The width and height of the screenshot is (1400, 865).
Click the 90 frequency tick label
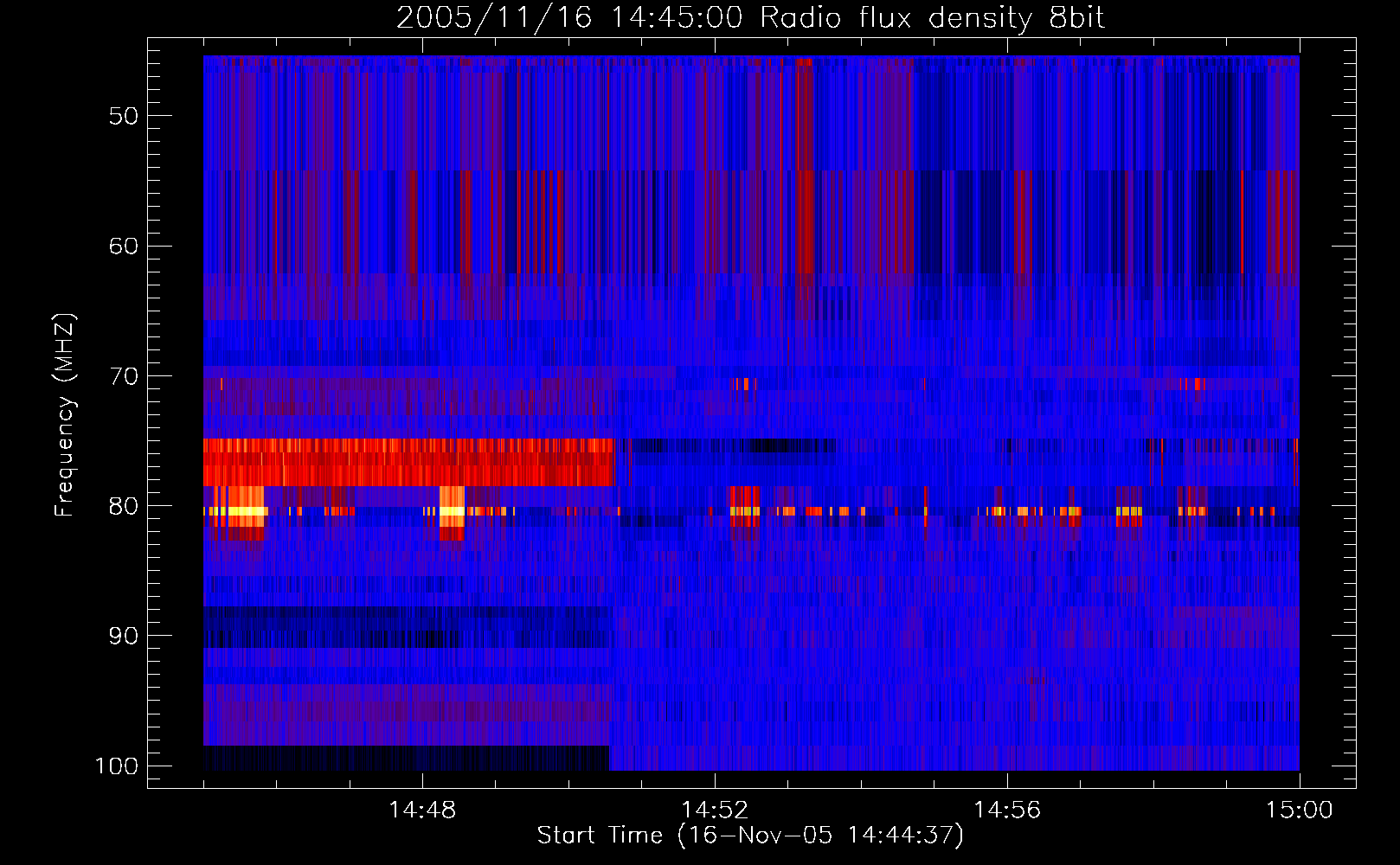[123, 636]
